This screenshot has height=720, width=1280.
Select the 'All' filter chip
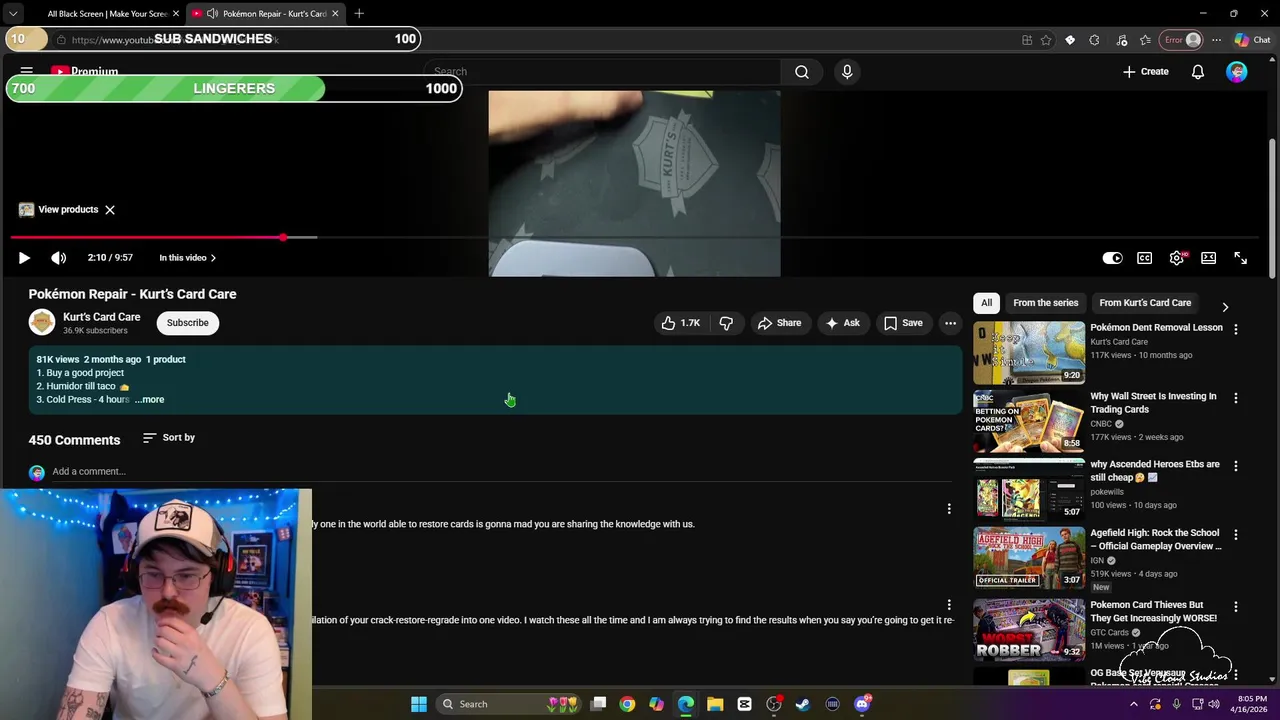986,303
